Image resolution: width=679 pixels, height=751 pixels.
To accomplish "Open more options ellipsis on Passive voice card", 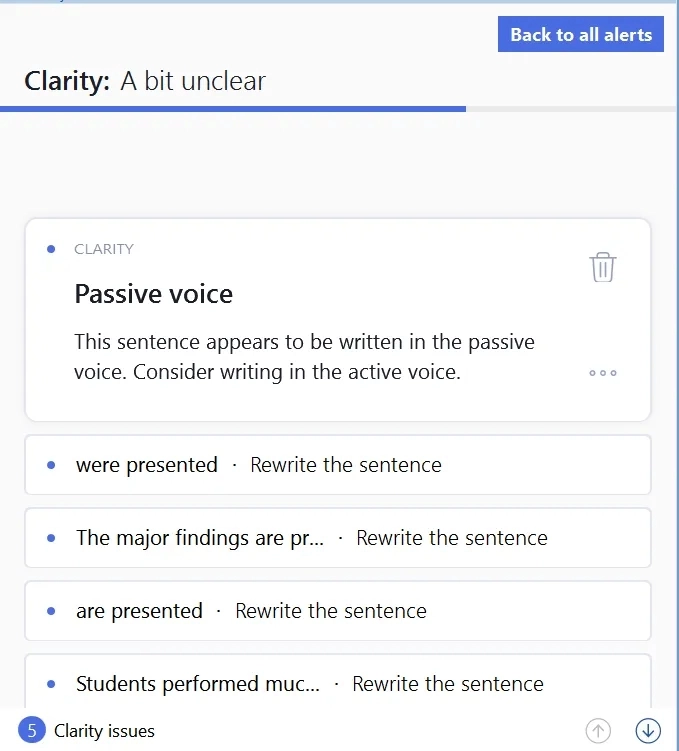I will pos(603,373).
